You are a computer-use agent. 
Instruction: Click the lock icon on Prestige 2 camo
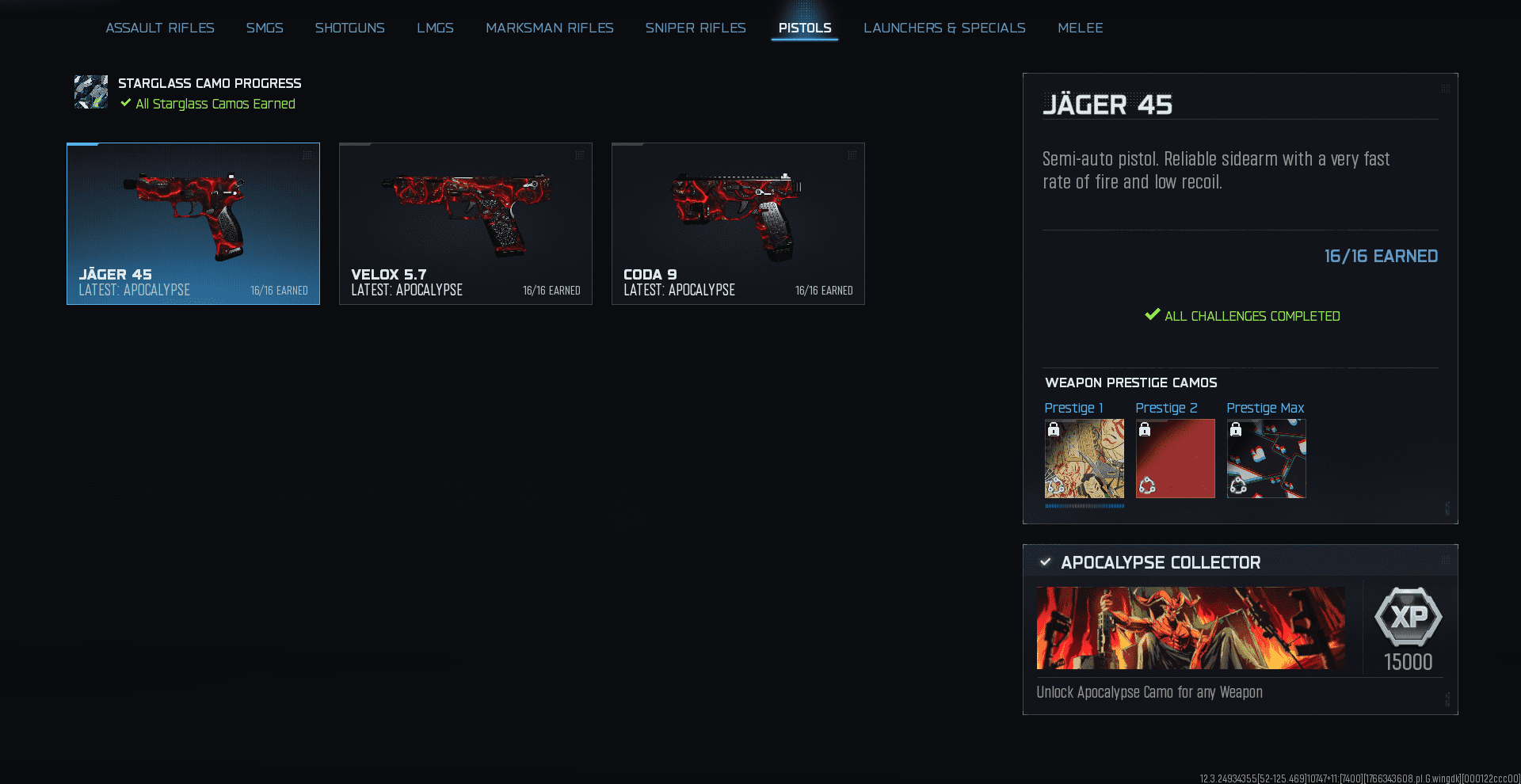(x=1145, y=429)
